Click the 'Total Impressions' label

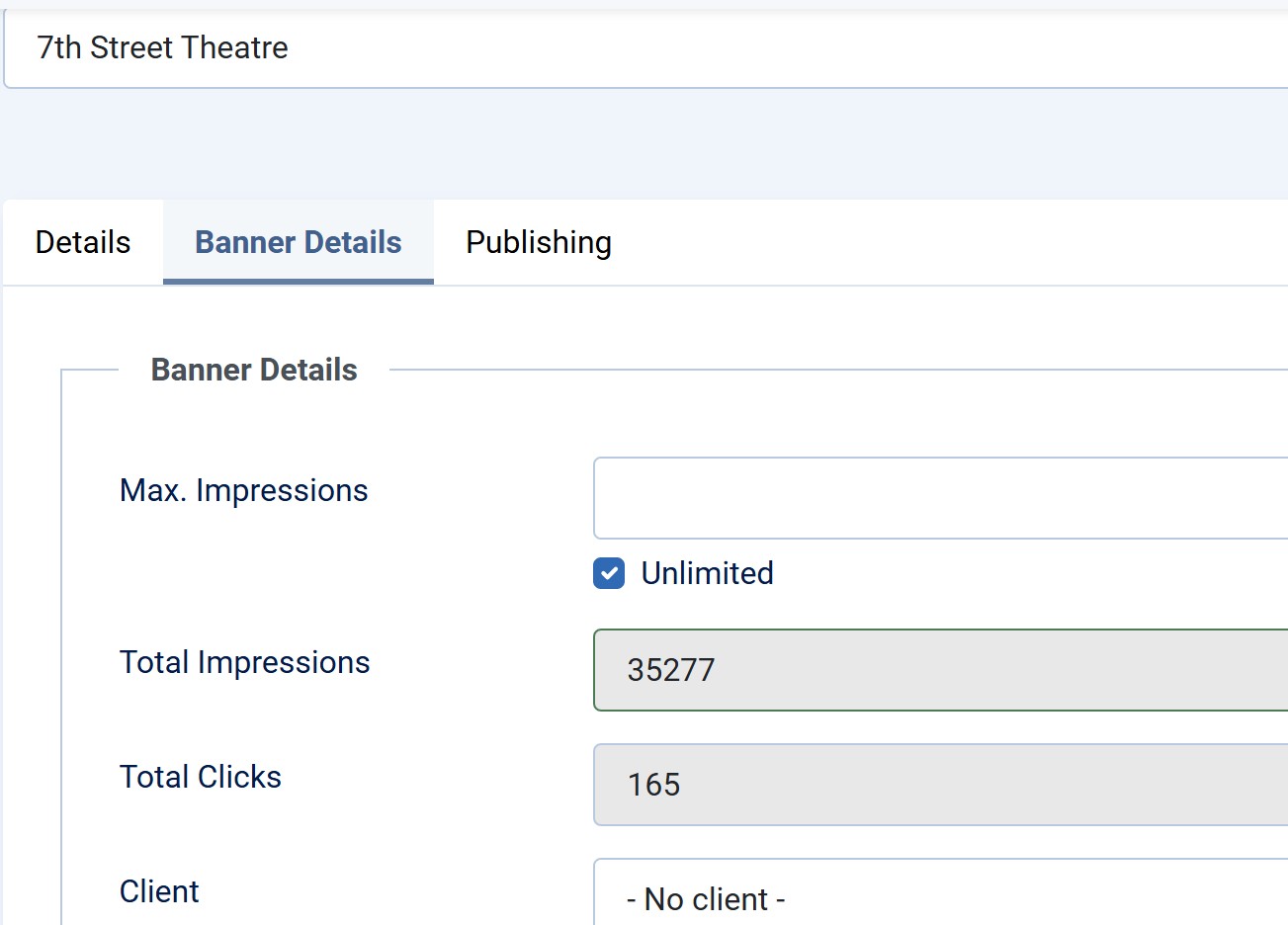(x=244, y=662)
